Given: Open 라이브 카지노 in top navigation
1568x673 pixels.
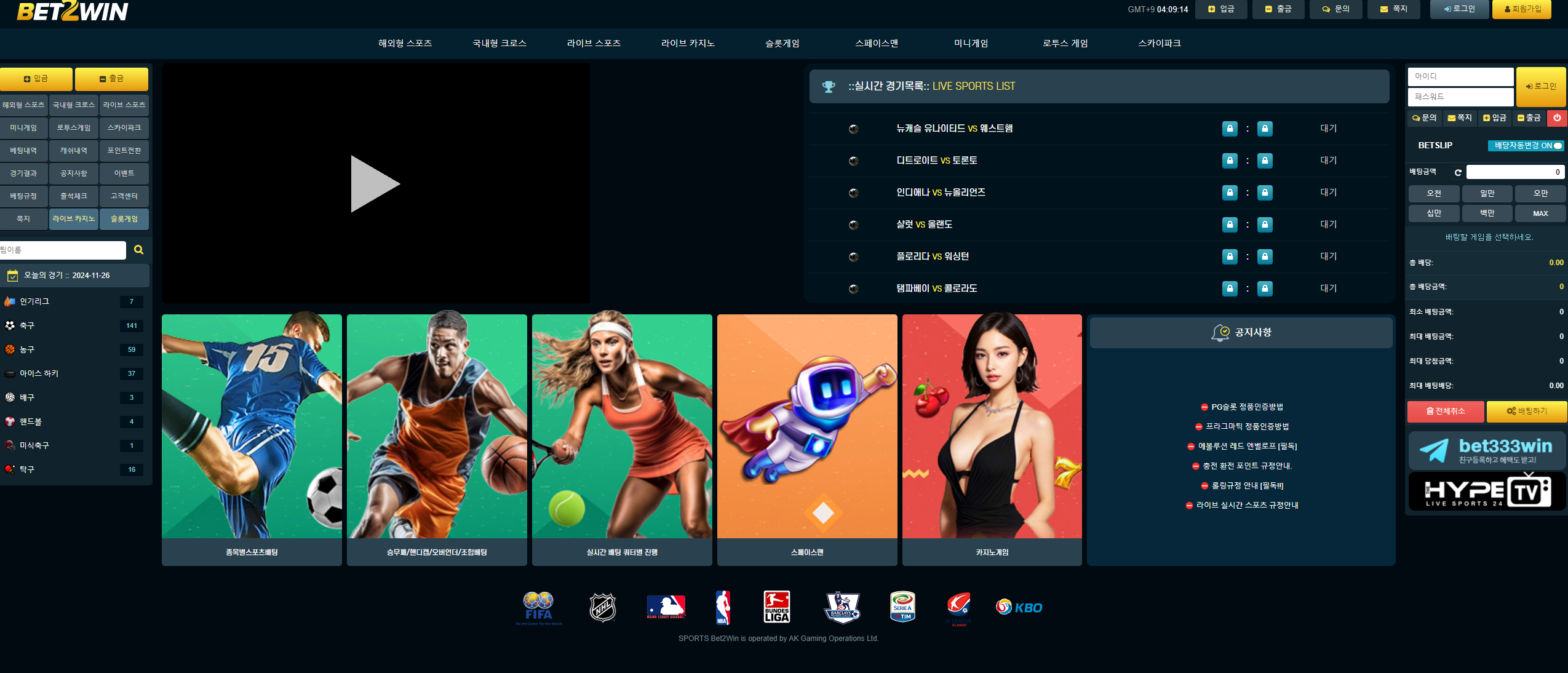Looking at the screenshot, I should click(x=687, y=43).
